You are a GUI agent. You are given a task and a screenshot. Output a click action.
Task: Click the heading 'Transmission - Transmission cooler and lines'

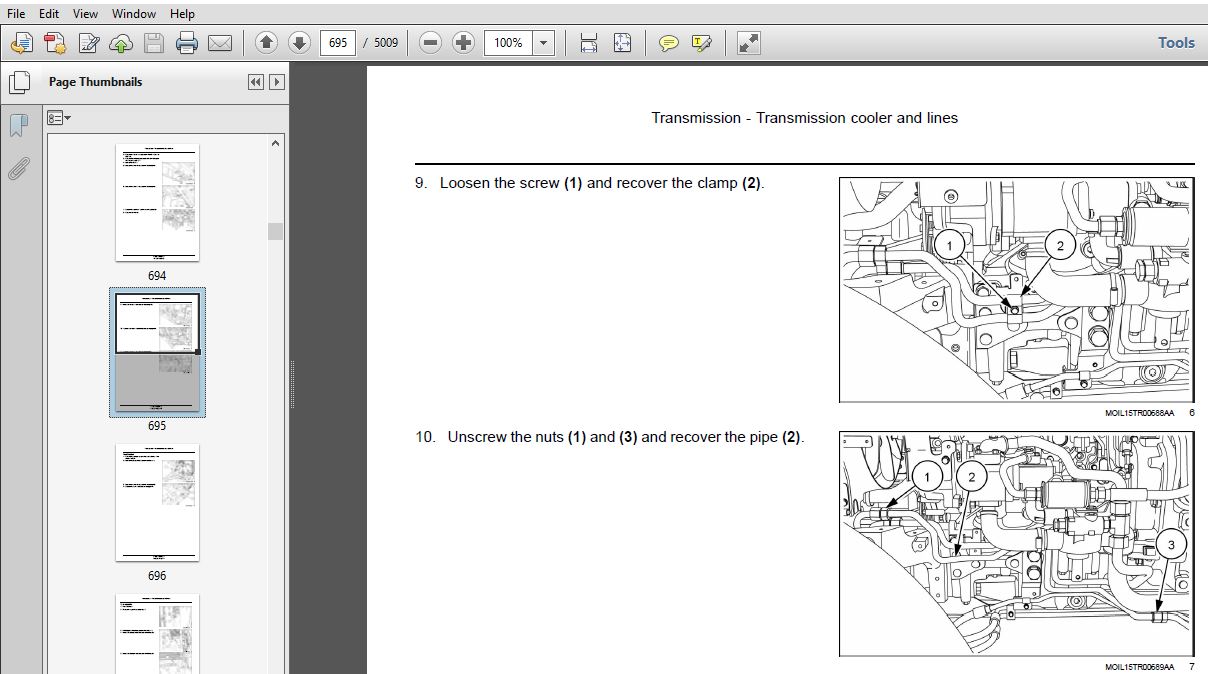coord(805,118)
